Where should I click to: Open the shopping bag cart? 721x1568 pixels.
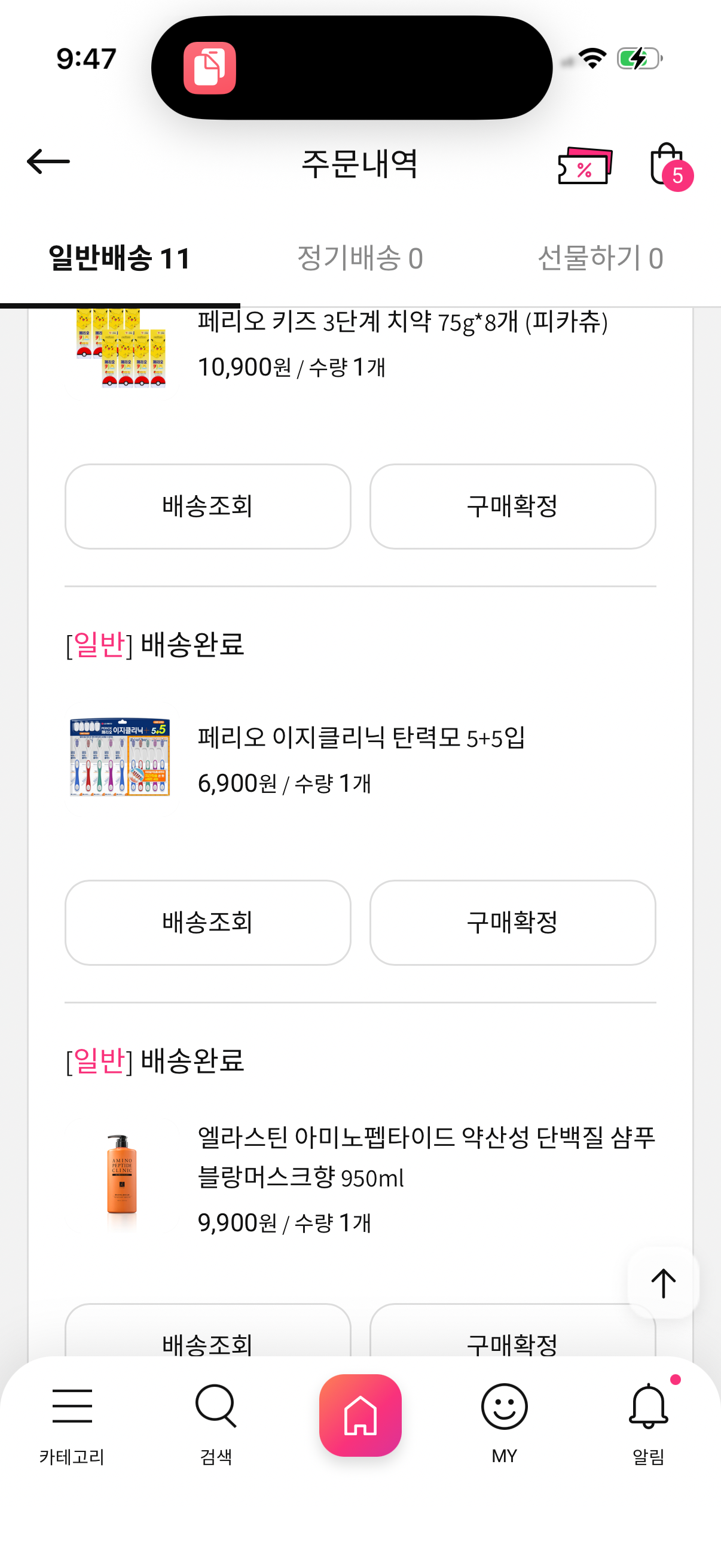667,164
